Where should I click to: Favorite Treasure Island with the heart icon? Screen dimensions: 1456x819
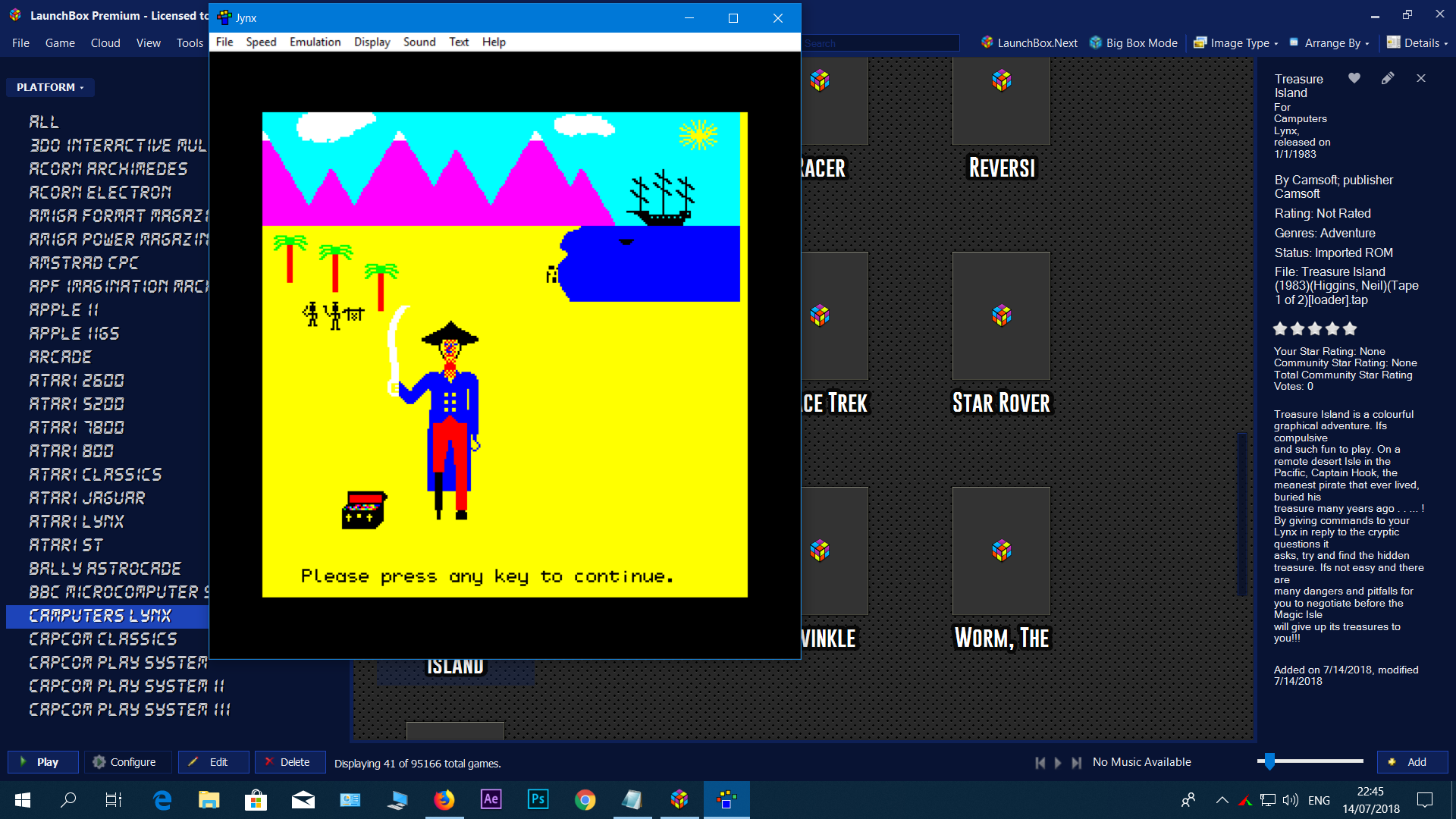[1354, 78]
